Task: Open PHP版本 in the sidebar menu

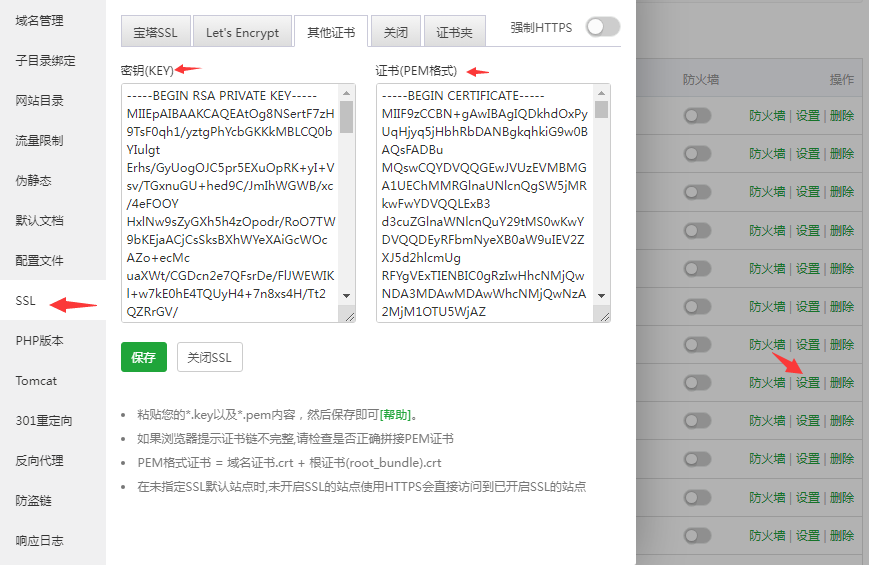Action: tap(39, 341)
